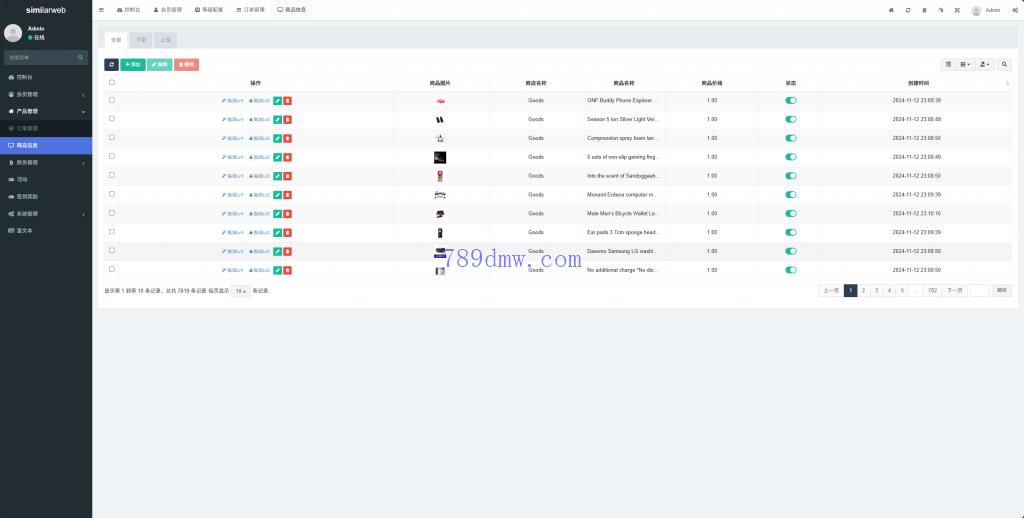
Task: Toggle the status switch for ONF Buddy Phone Explorer
Action: pyautogui.click(x=791, y=101)
